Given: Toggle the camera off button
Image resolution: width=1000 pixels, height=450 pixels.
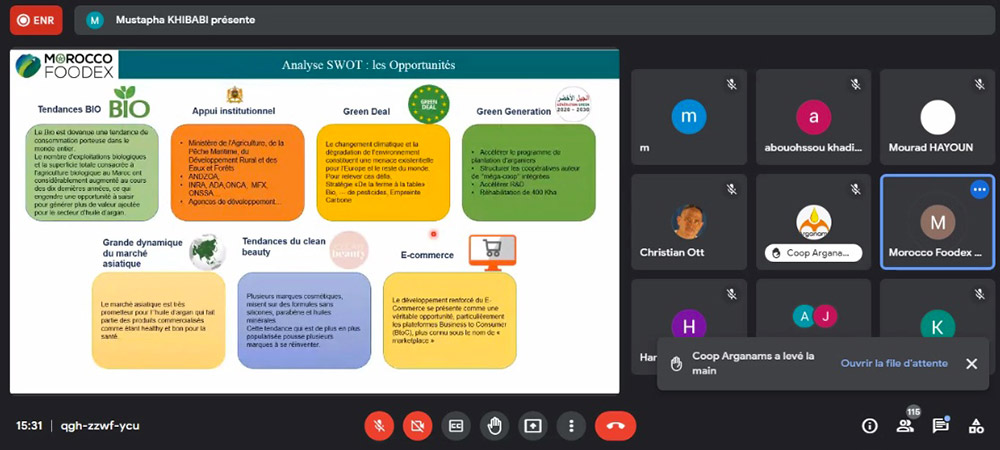Looking at the screenshot, I should pos(417,425).
